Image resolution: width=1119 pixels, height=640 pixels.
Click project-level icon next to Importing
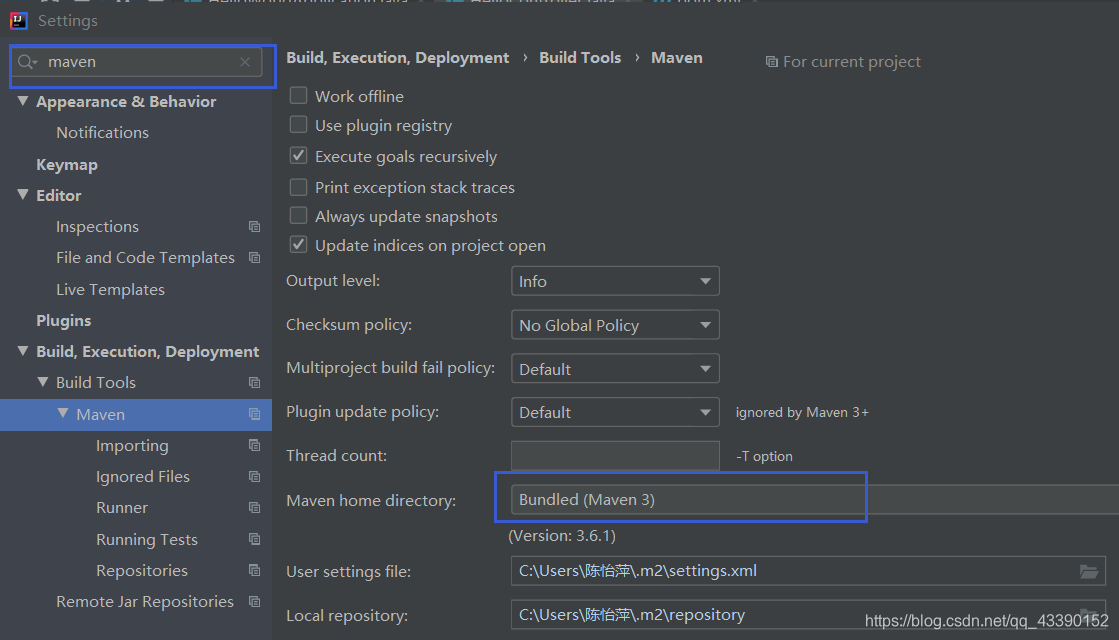pyautogui.click(x=254, y=445)
